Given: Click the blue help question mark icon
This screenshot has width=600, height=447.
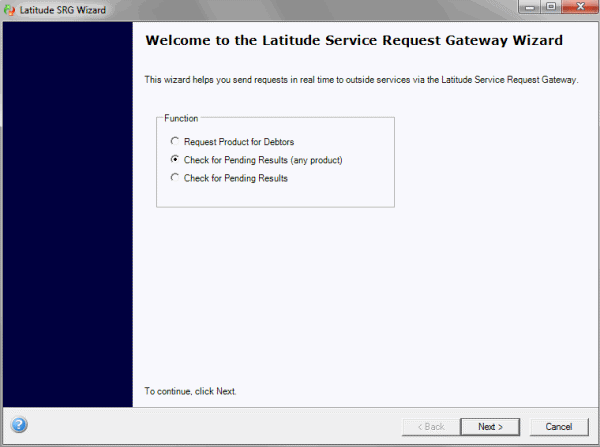Looking at the screenshot, I should 19,425.
